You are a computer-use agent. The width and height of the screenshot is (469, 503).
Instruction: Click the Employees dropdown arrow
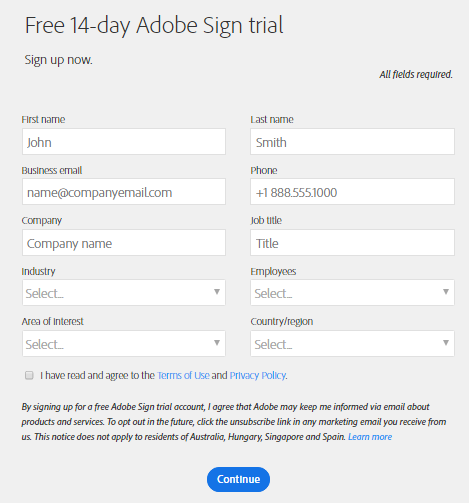(x=446, y=292)
